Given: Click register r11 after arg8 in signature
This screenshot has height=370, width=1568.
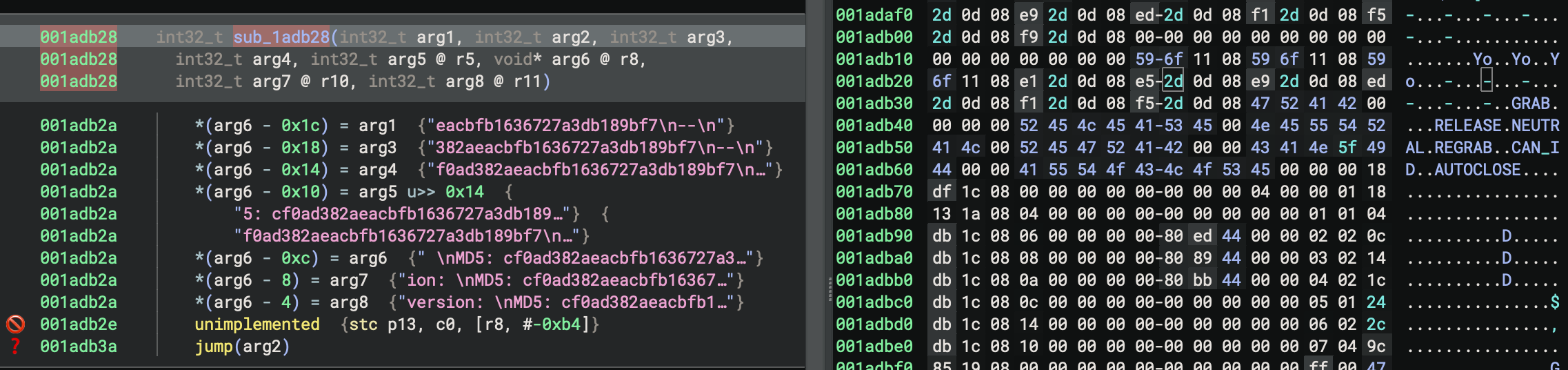Looking at the screenshot, I should point(527,81).
